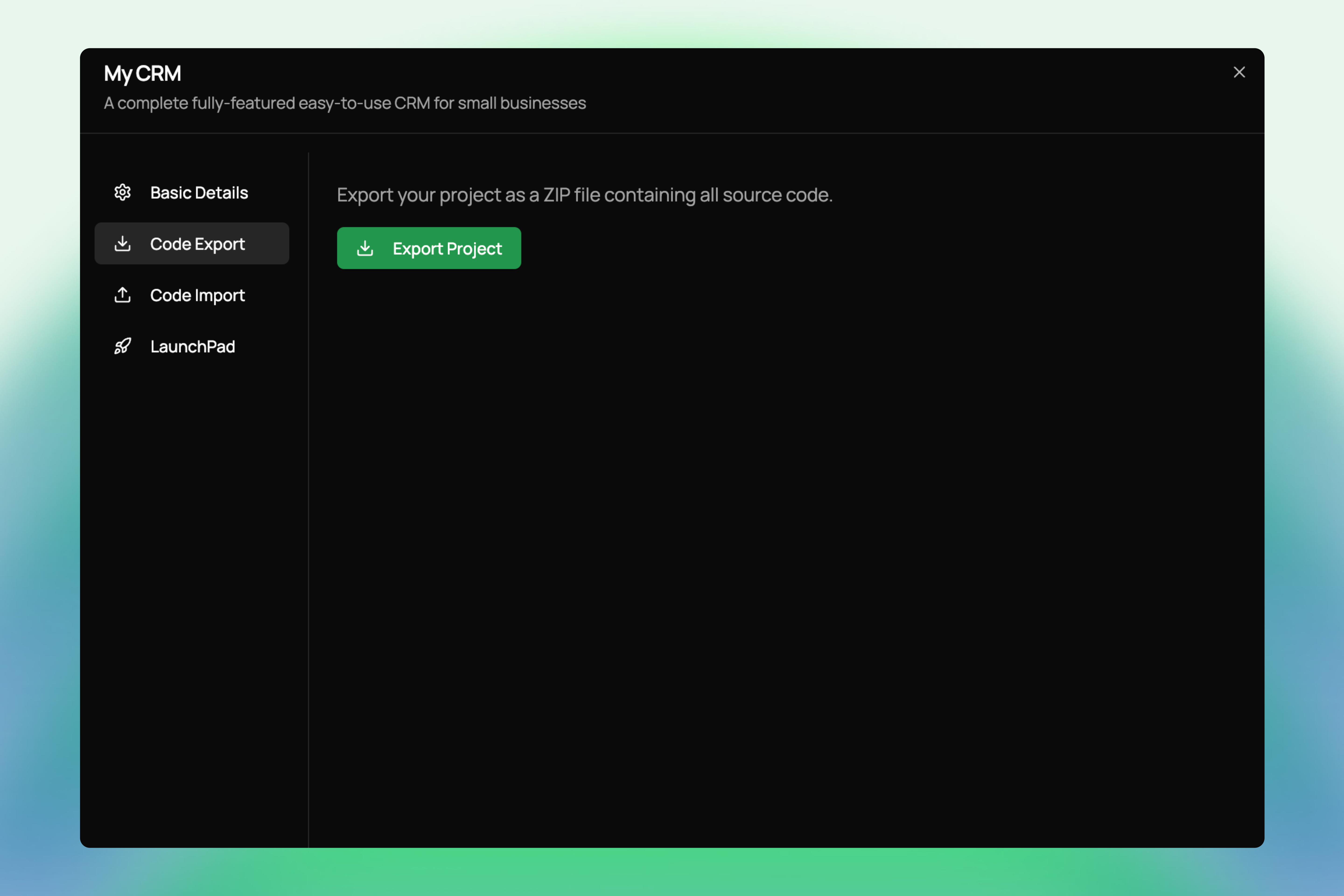Click the upload icon beside Code Import
The image size is (1344, 896).
point(122,295)
